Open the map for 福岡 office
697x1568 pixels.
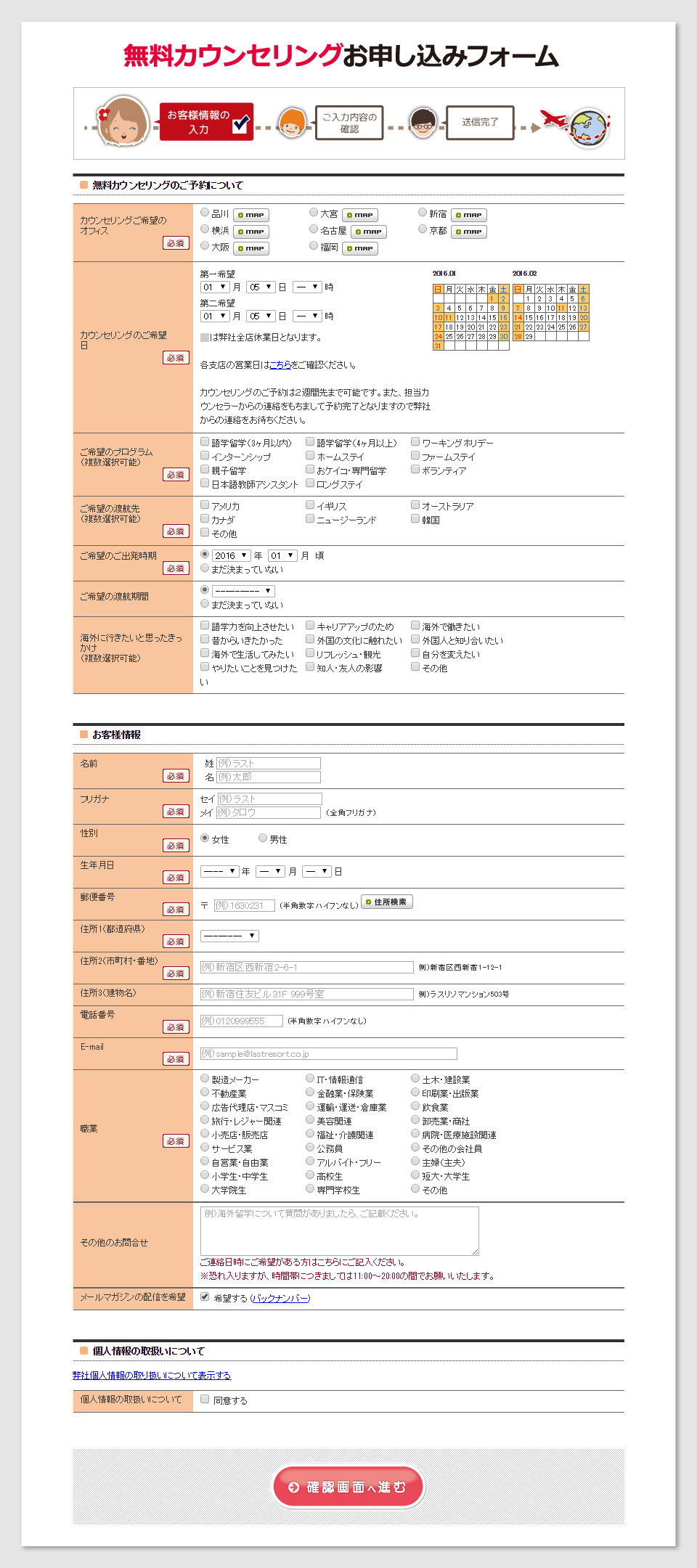(360, 248)
